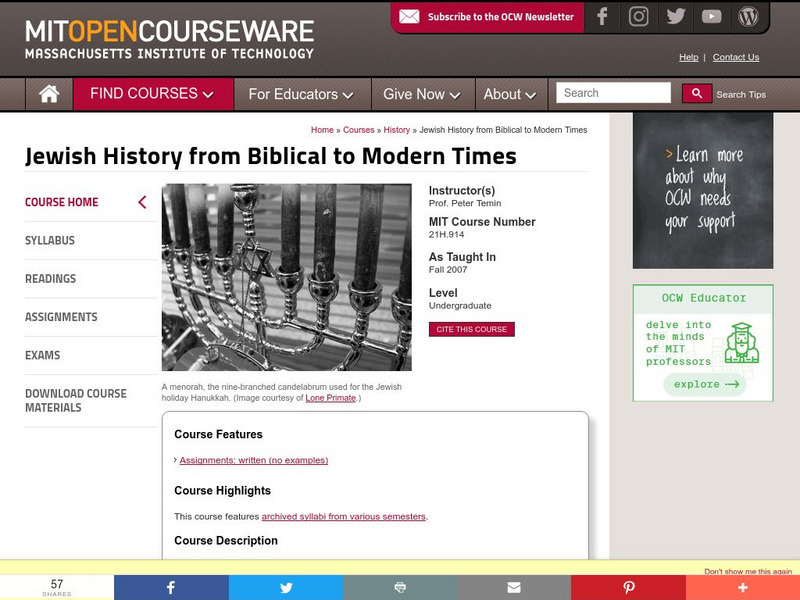Pin this course using the Pinterest icon

click(628, 587)
